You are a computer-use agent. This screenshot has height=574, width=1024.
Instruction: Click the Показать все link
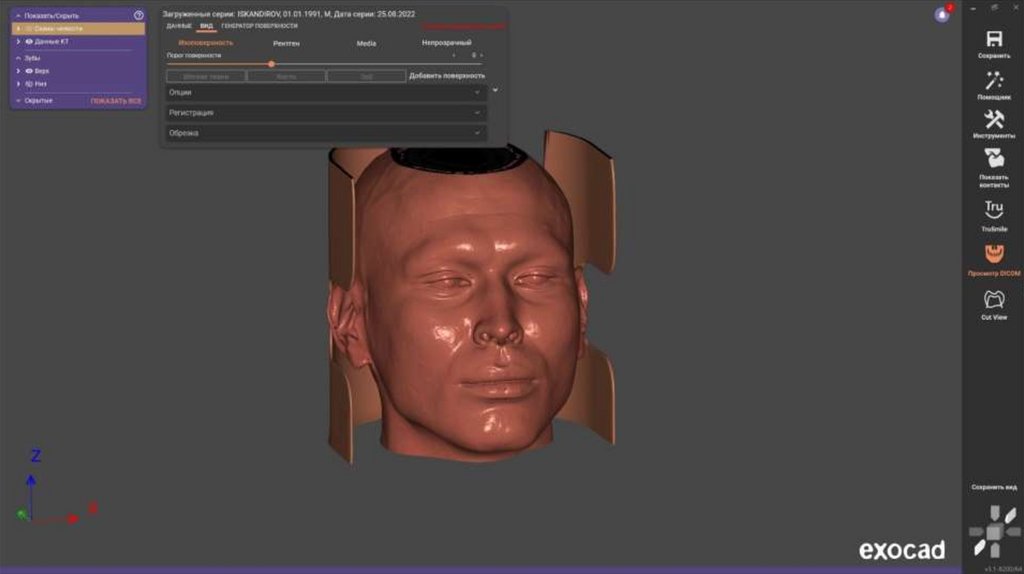click(116, 101)
